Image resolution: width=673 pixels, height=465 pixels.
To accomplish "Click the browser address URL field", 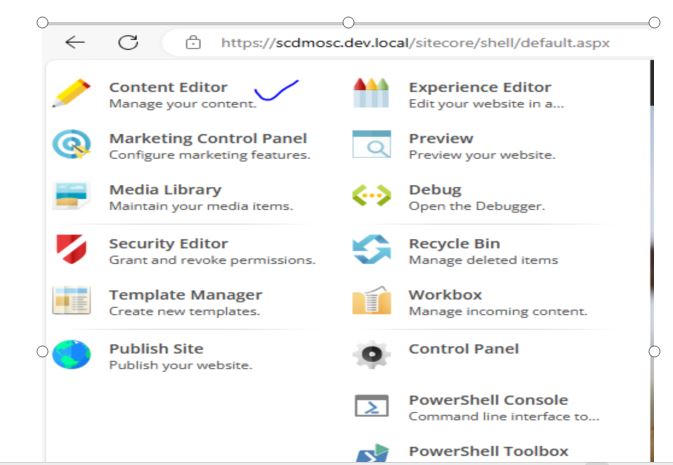I will click(x=415, y=43).
